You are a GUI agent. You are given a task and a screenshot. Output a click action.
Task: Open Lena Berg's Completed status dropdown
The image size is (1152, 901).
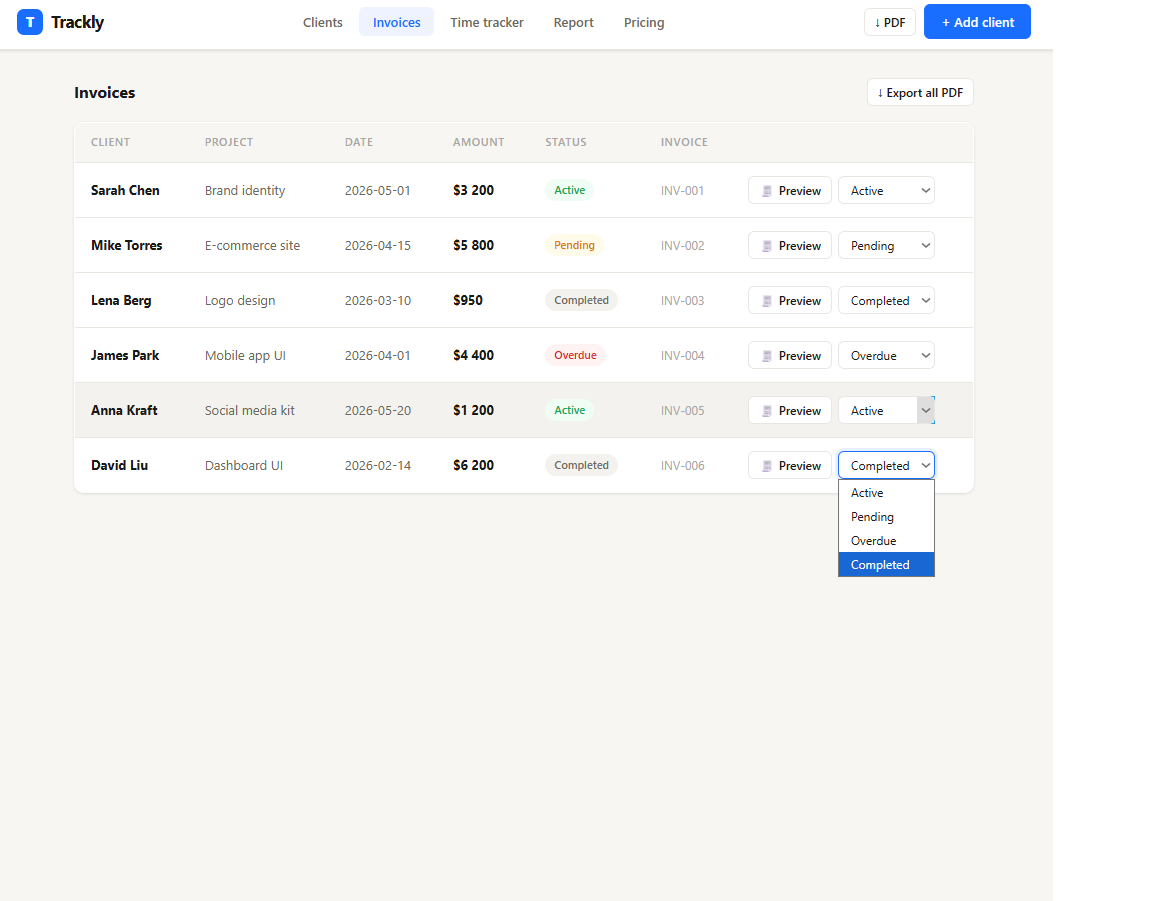[886, 301]
